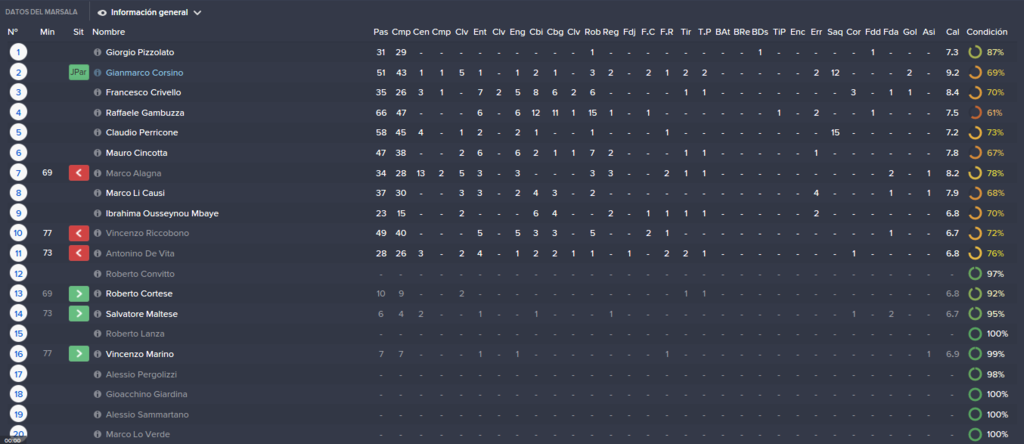Click Raffaele Gambuzza's 61% condition indicator
1024x444 pixels.
(975, 113)
